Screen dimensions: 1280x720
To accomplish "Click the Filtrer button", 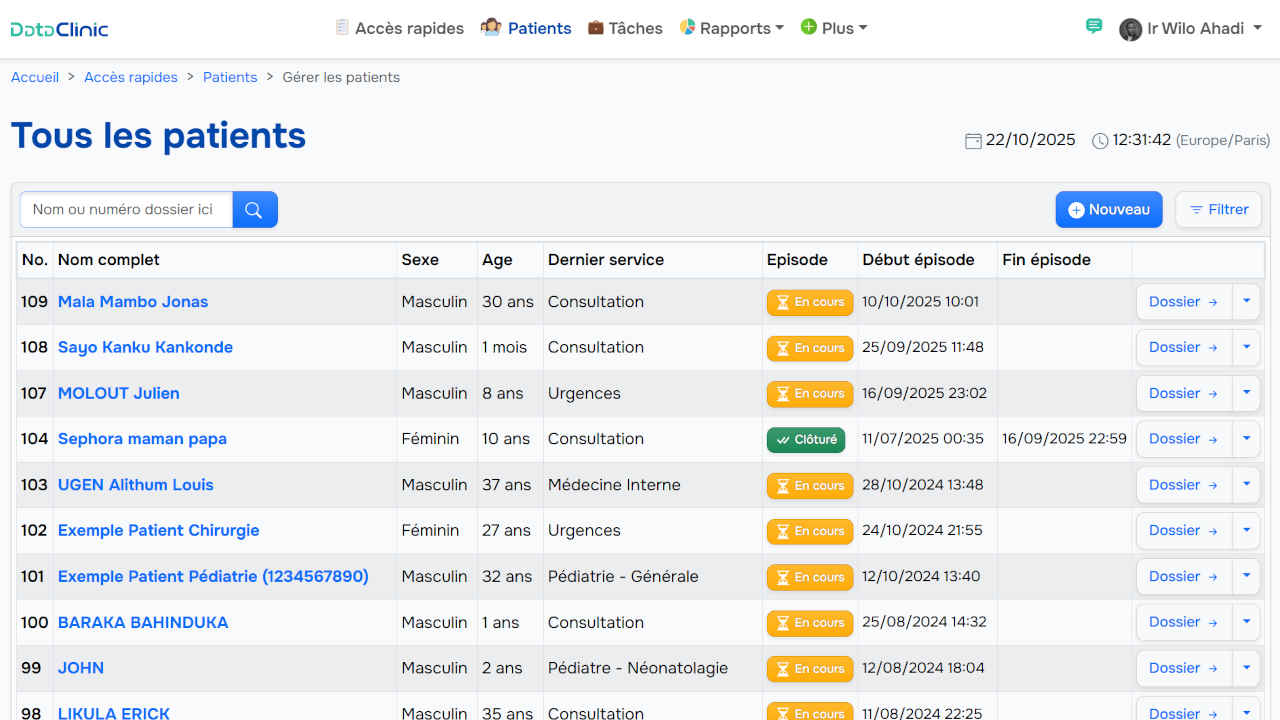I will point(1218,210).
